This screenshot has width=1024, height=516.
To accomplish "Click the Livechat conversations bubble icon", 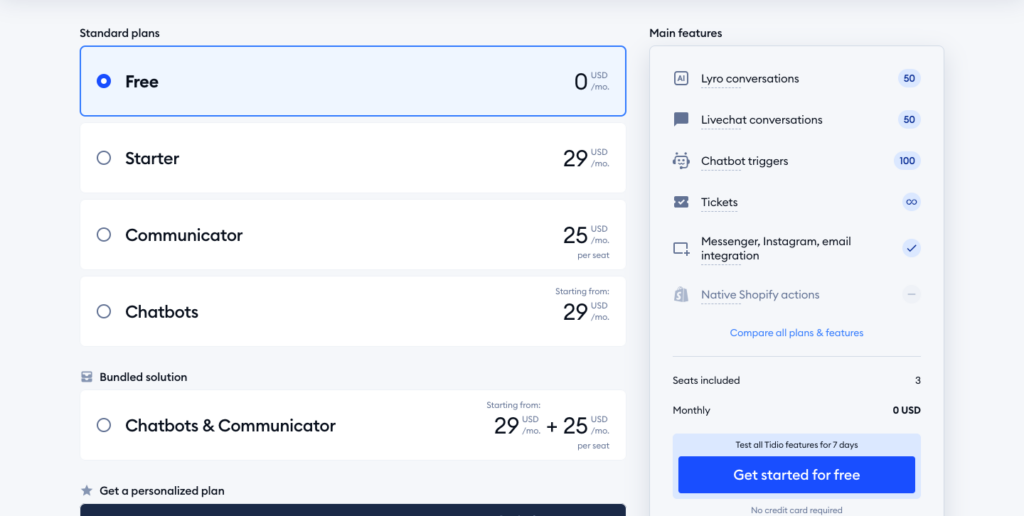I will 681,120.
